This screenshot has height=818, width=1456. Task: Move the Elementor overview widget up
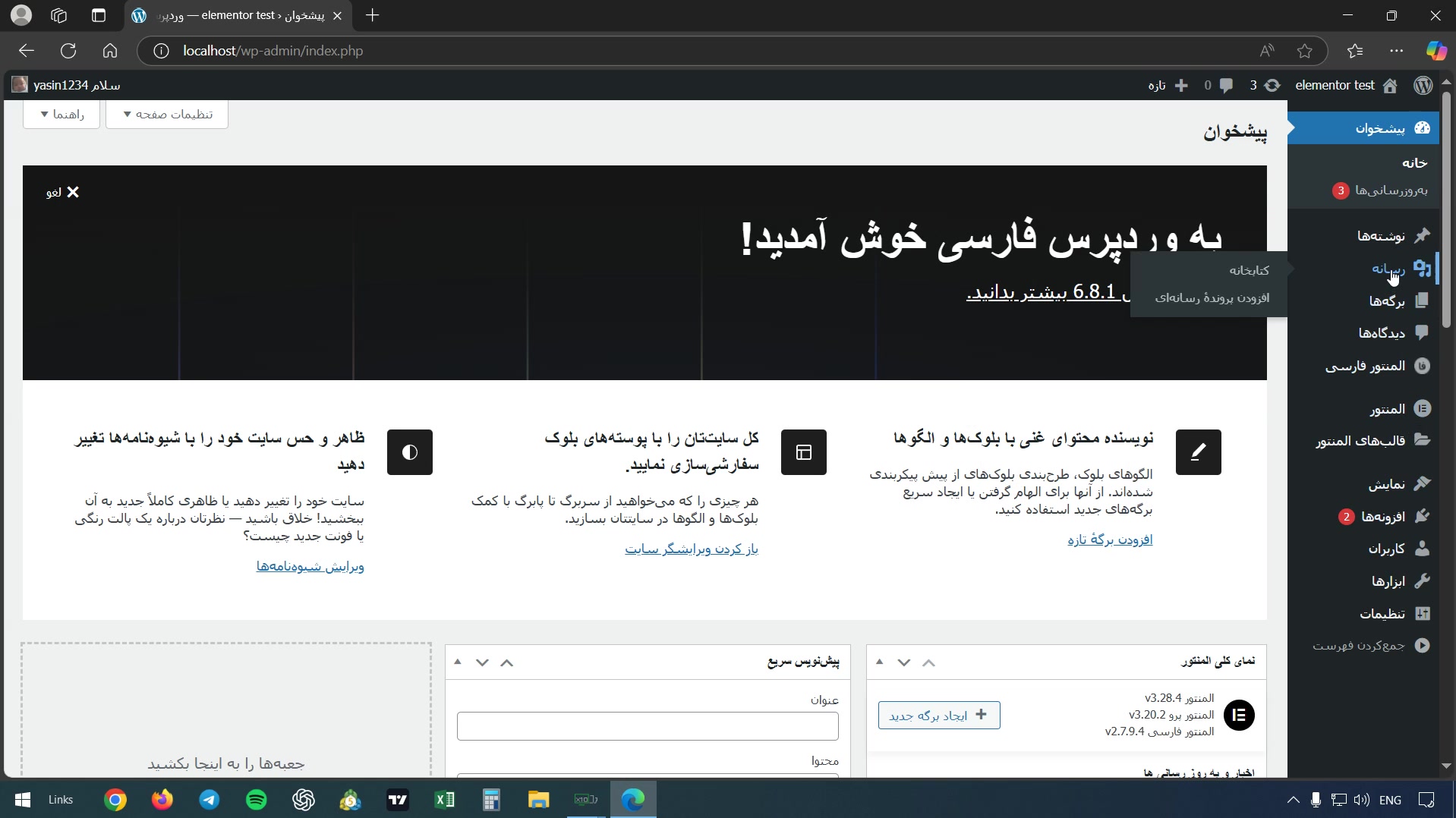928,662
